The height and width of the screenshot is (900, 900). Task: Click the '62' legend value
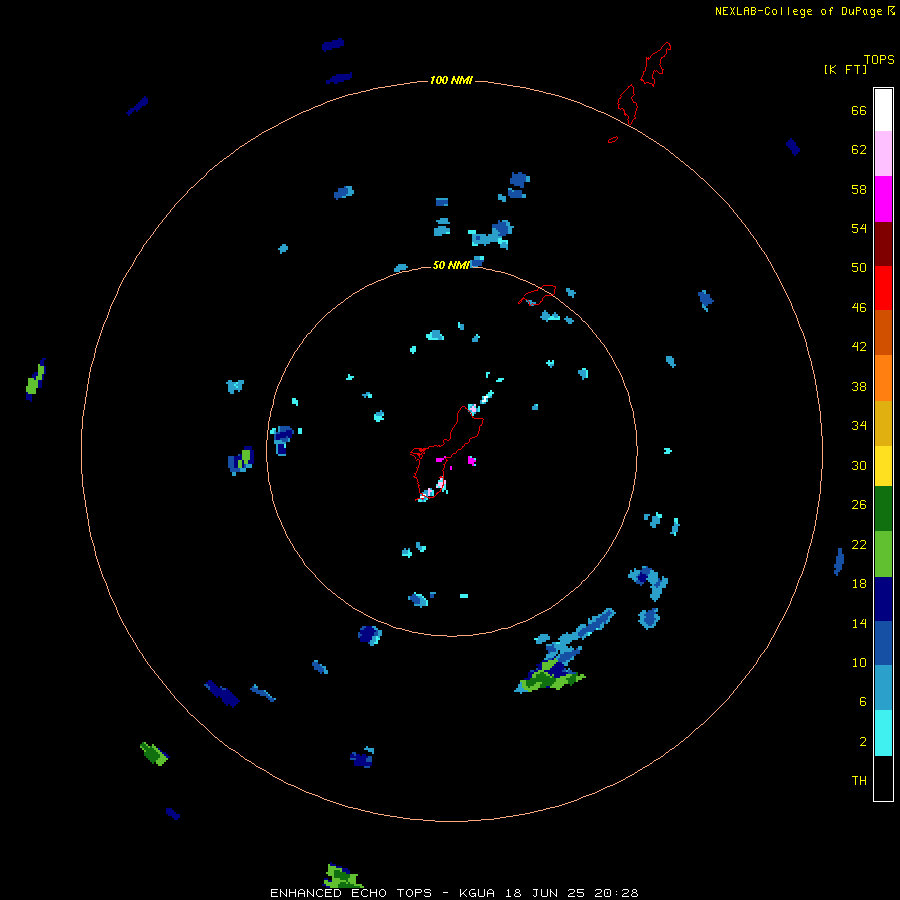point(859,149)
